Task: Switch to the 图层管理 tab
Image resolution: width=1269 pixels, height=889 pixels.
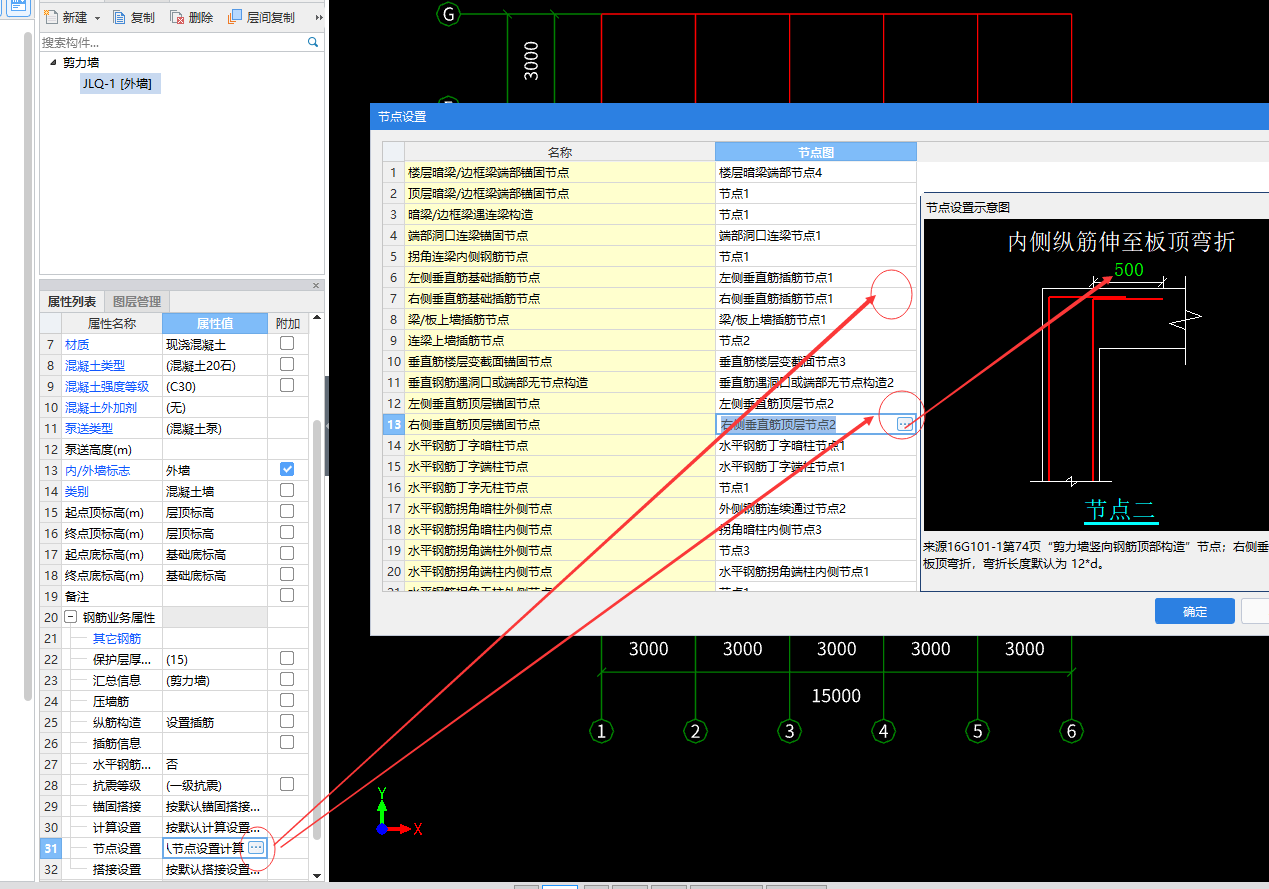Action: coord(137,301)
